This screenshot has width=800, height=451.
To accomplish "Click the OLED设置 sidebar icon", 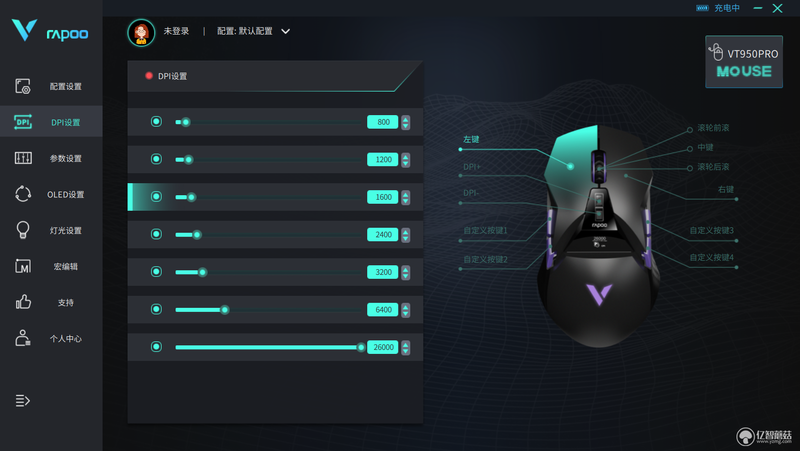I will 23,194.
